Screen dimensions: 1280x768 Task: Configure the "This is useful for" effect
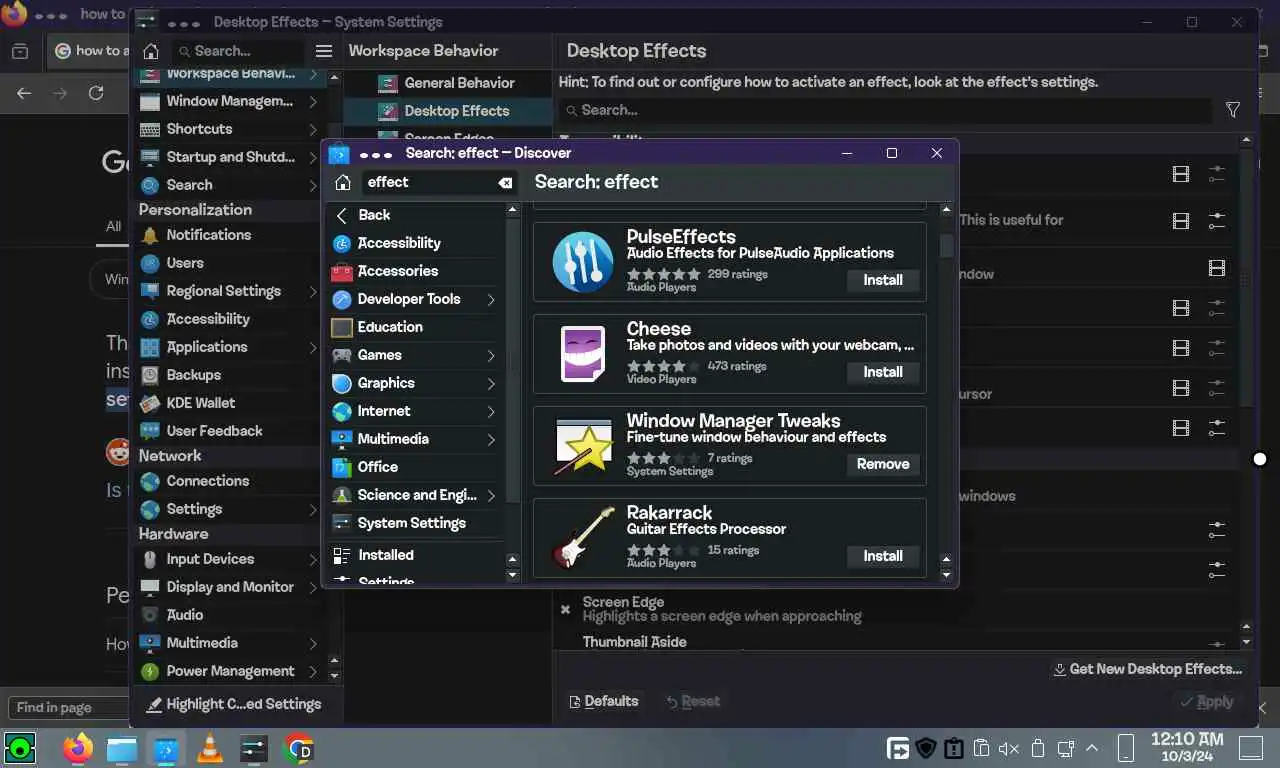1217,220
